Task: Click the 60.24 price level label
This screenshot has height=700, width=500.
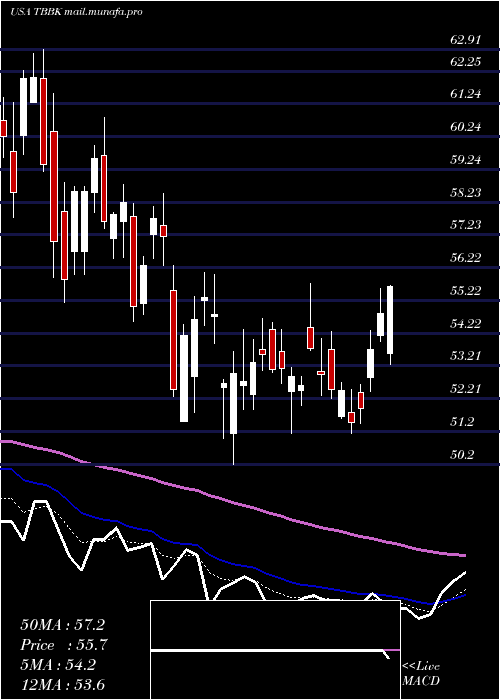Action: [466, 127]
